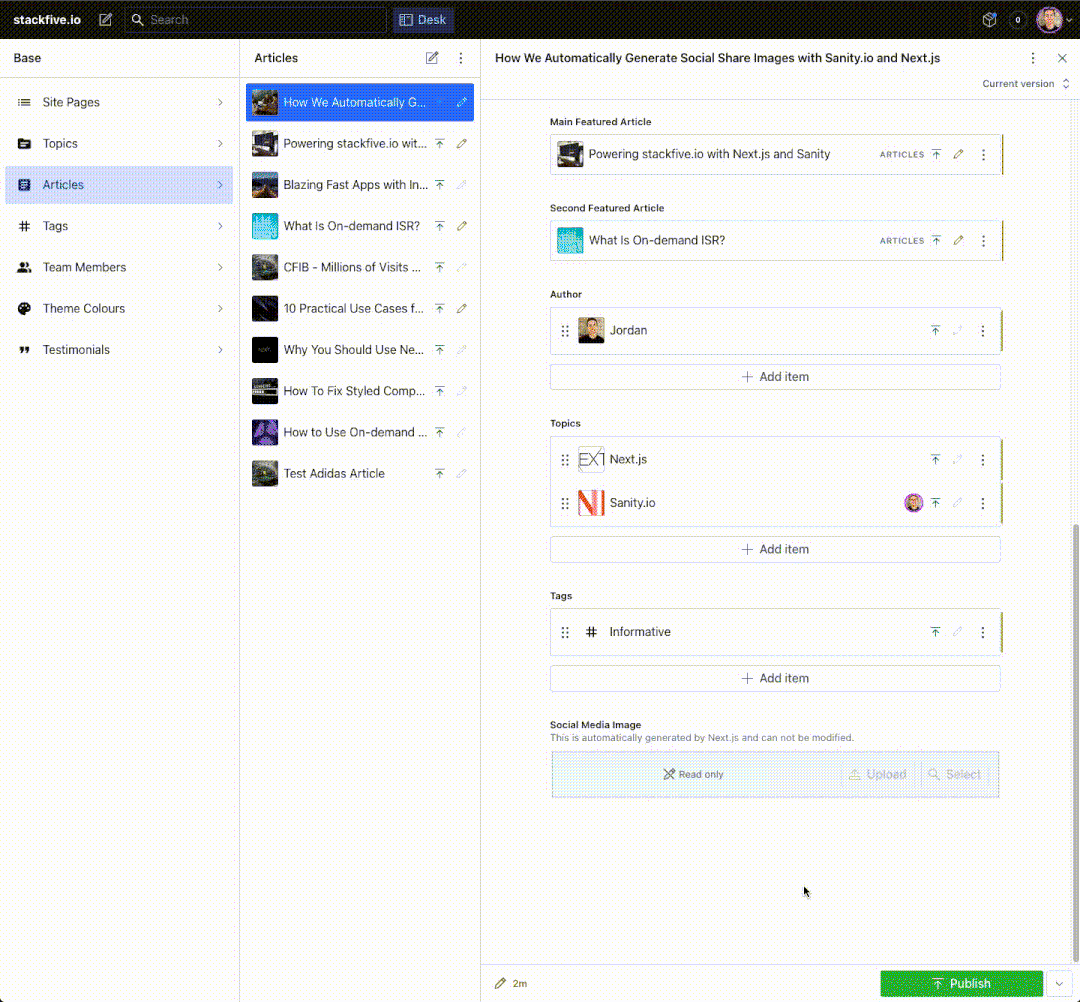Click Add item under Topics
This screenshot has width=1080, height=1002.
[x=775, y=550]
